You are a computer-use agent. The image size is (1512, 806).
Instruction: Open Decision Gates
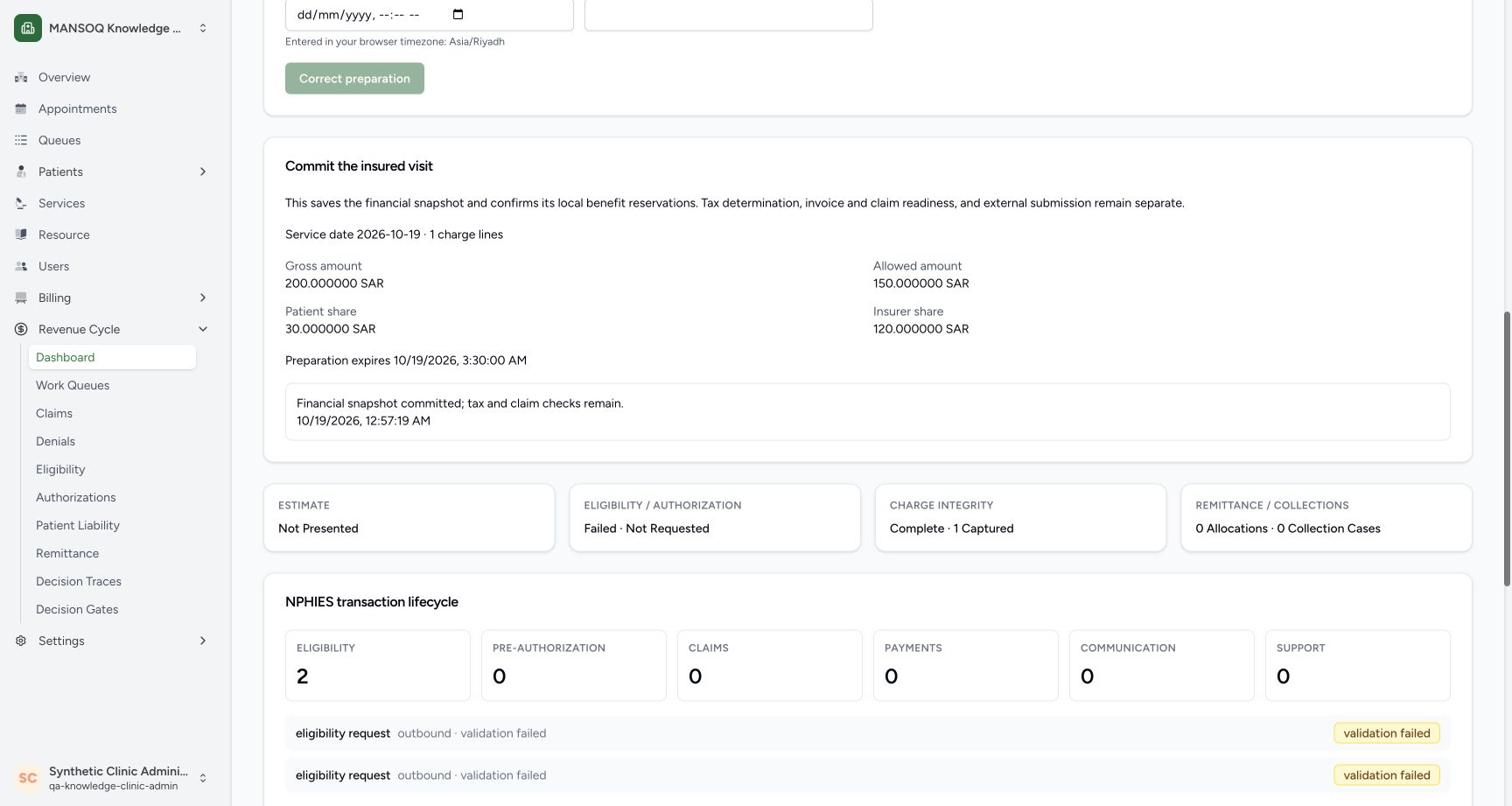click(112, 609)
